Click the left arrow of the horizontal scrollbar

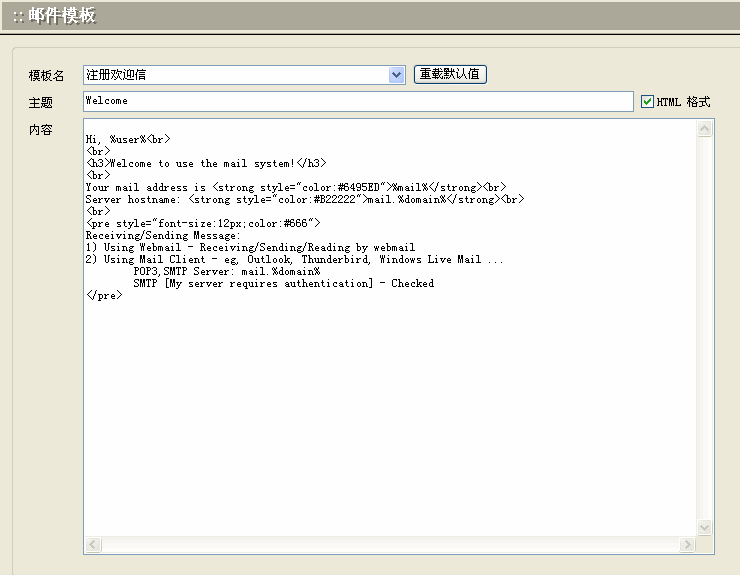pyautogui.click(x=93, y=545)
